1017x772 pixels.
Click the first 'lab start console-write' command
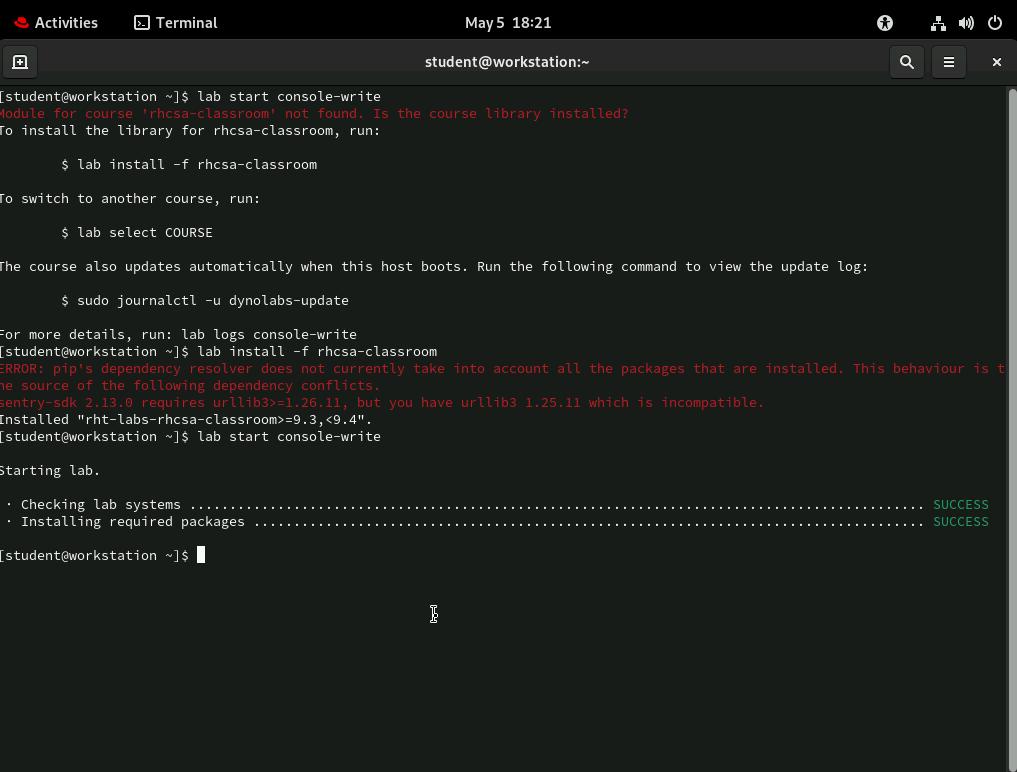pyautogui.click(x=289, y=97)
